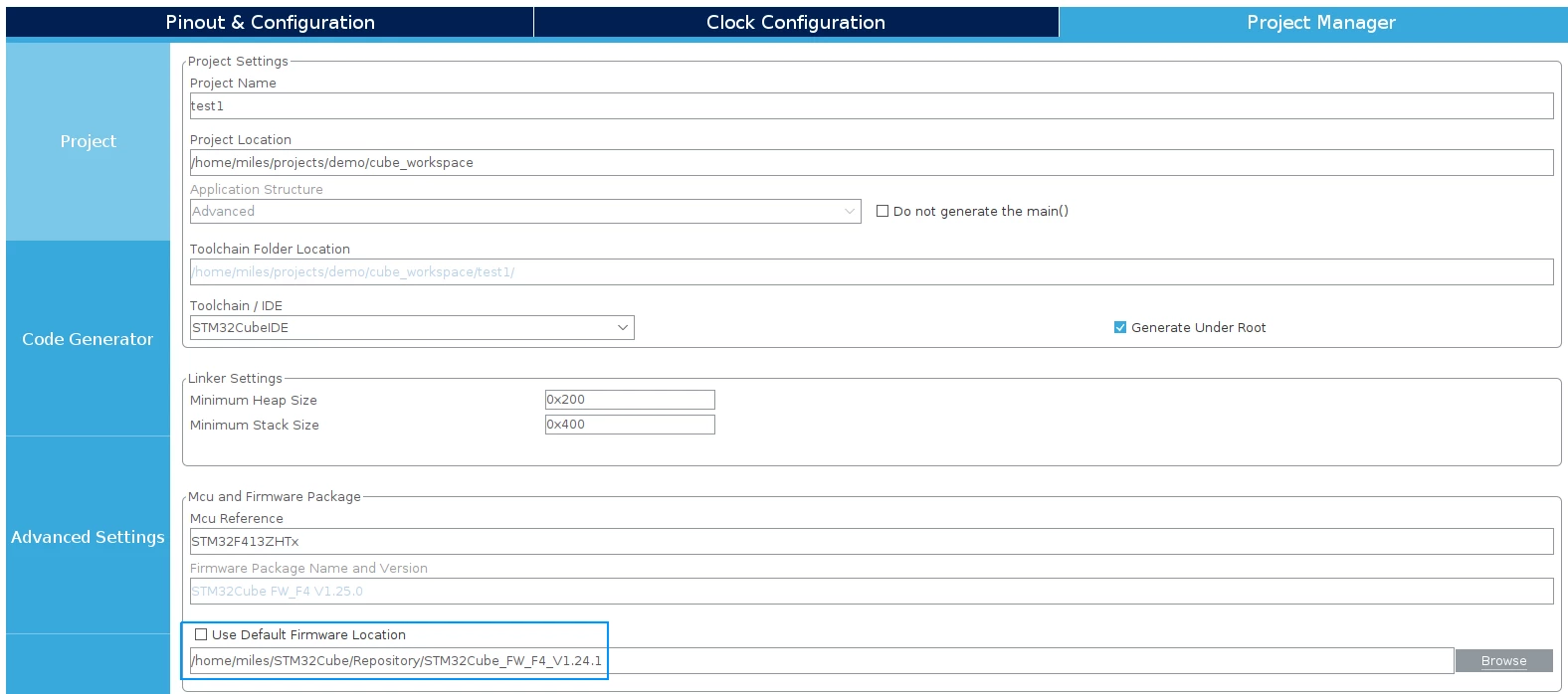Open the Application Structure dropdown
The image size is (1568, 694).
click(x=525, y=211)
